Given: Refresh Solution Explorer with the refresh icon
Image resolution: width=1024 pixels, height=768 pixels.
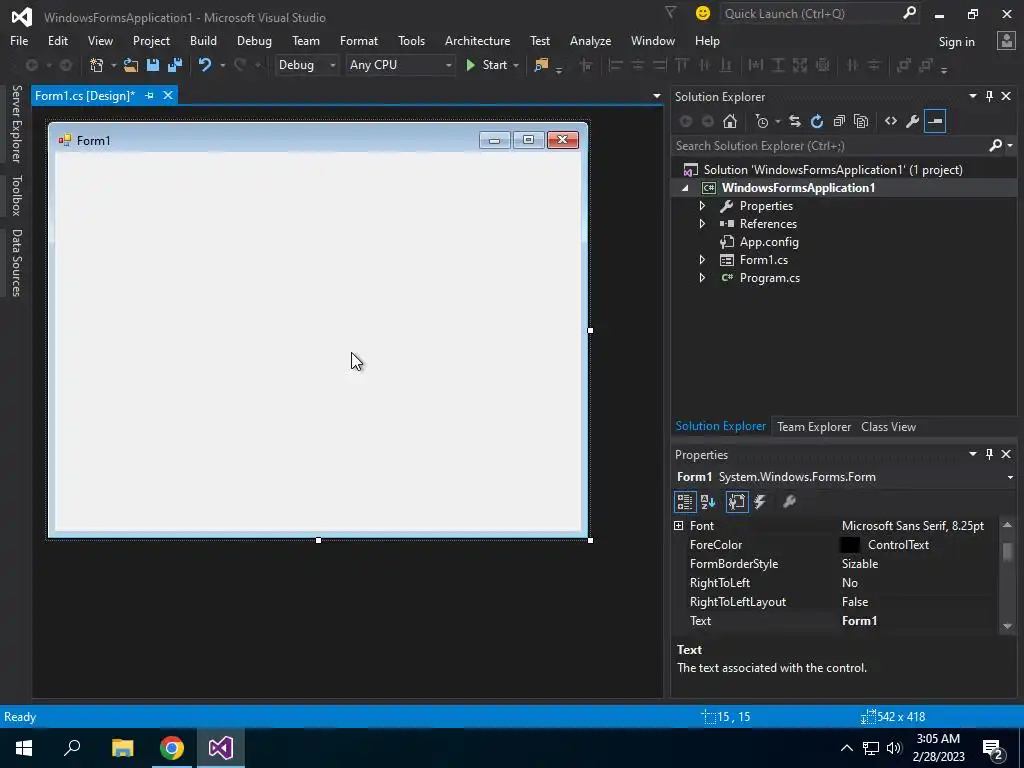Looking at the screenshot, I should pyautogui.click(x=816, y=121).
